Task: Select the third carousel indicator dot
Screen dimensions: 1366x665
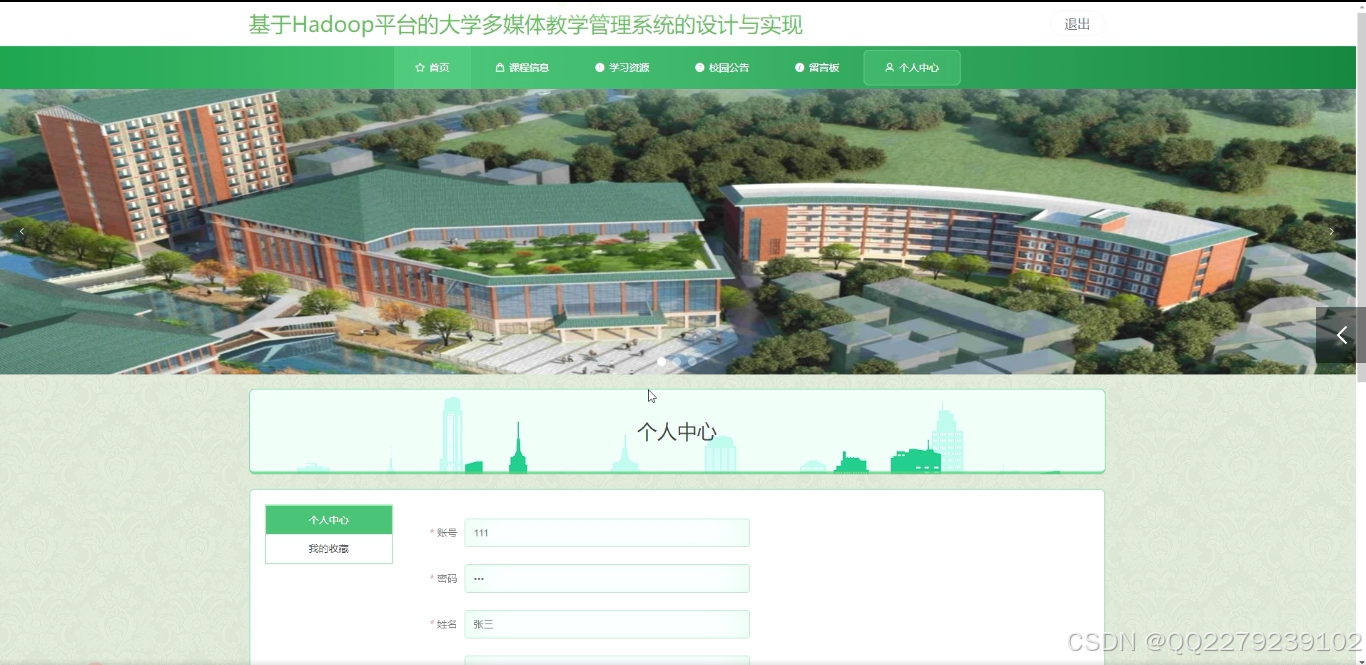Action: tap(692, 361)
